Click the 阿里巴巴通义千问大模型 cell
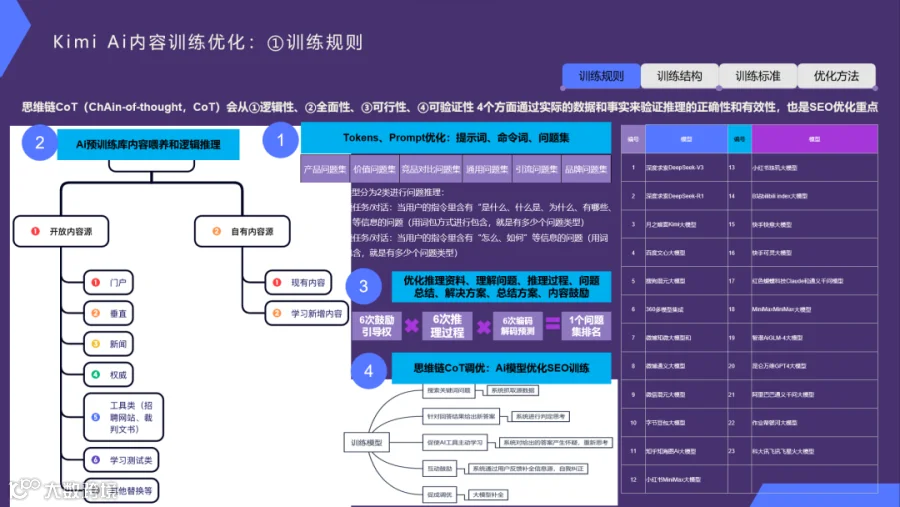Screen dimensions: 900x507 click(x=814, y=394)
